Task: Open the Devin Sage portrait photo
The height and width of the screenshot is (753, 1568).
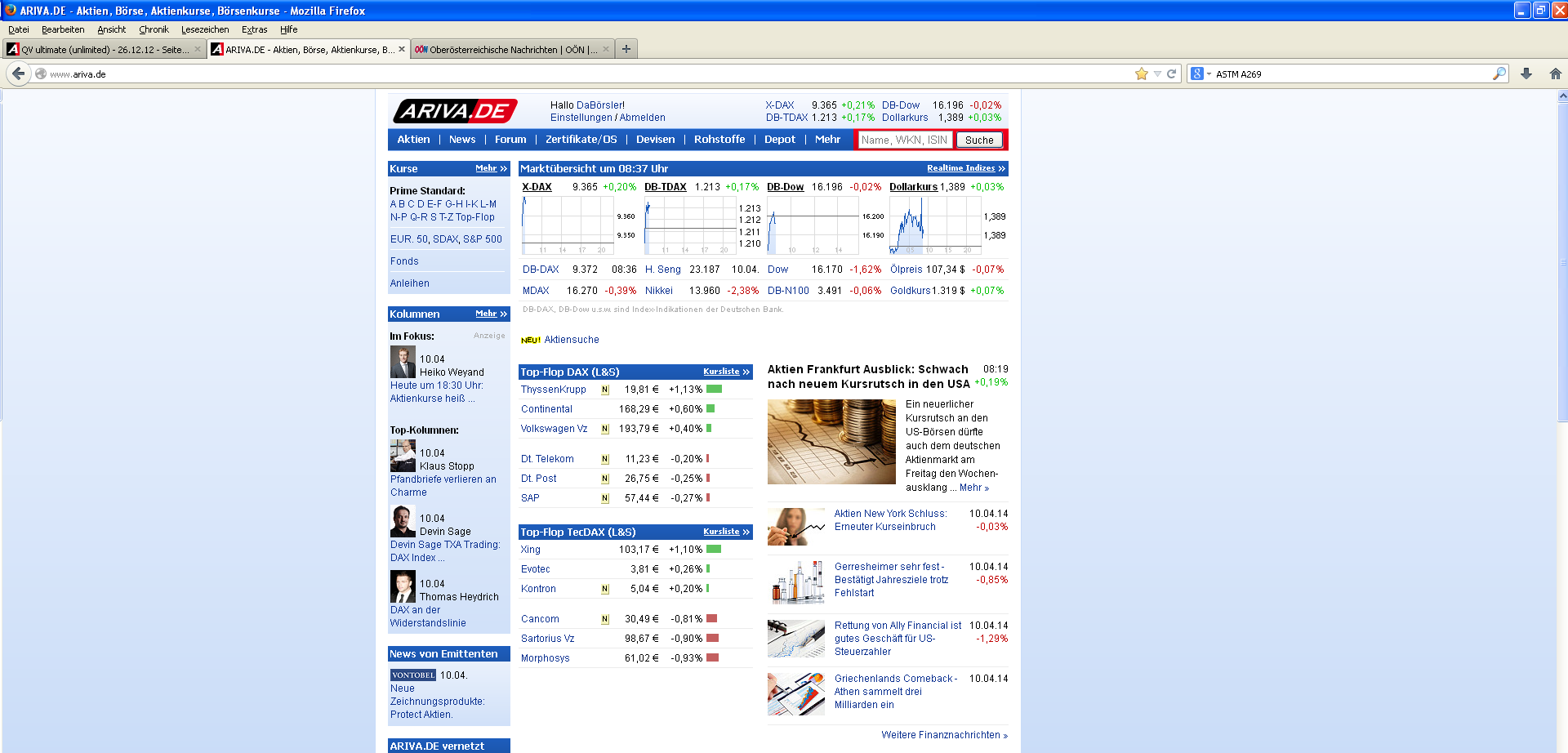Action: pos(403,521)
